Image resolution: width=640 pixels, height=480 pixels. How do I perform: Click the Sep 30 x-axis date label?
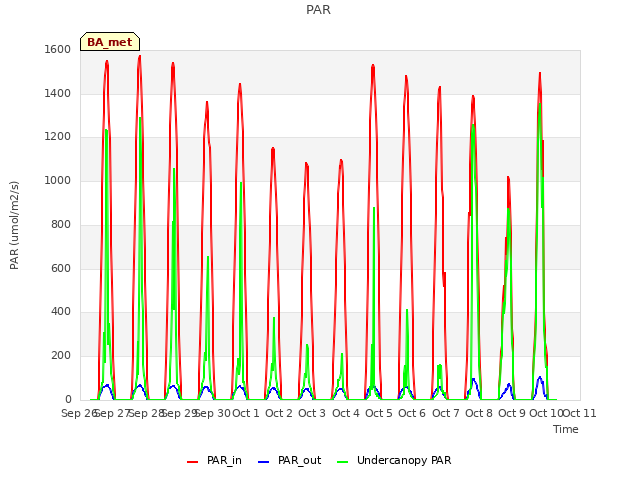pyautogui.click(x=212, y=413)
